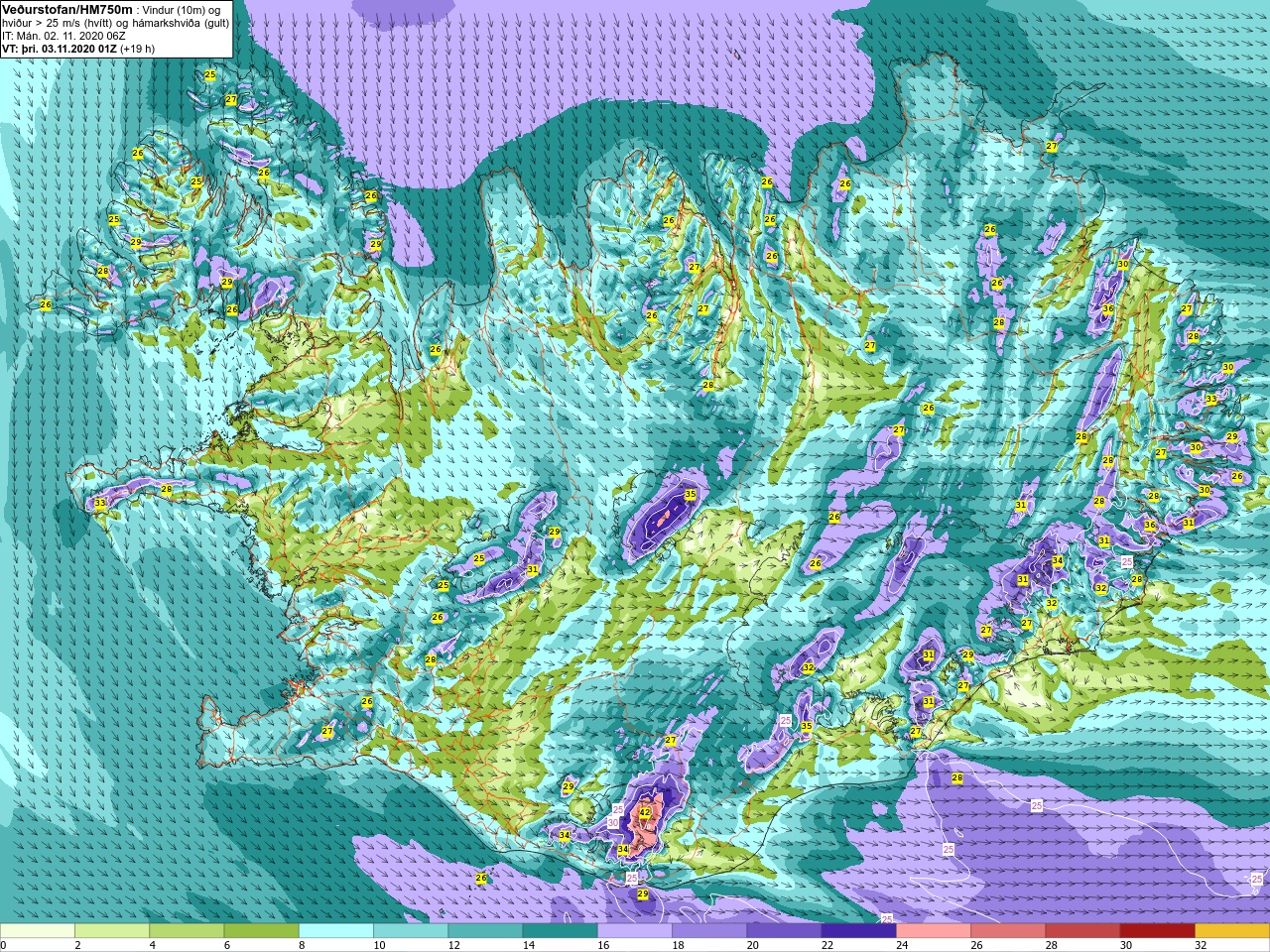Click the "VT: þri. 03.11.2020 01Z" valid time

pyautogui.click(x=60, y=49)
